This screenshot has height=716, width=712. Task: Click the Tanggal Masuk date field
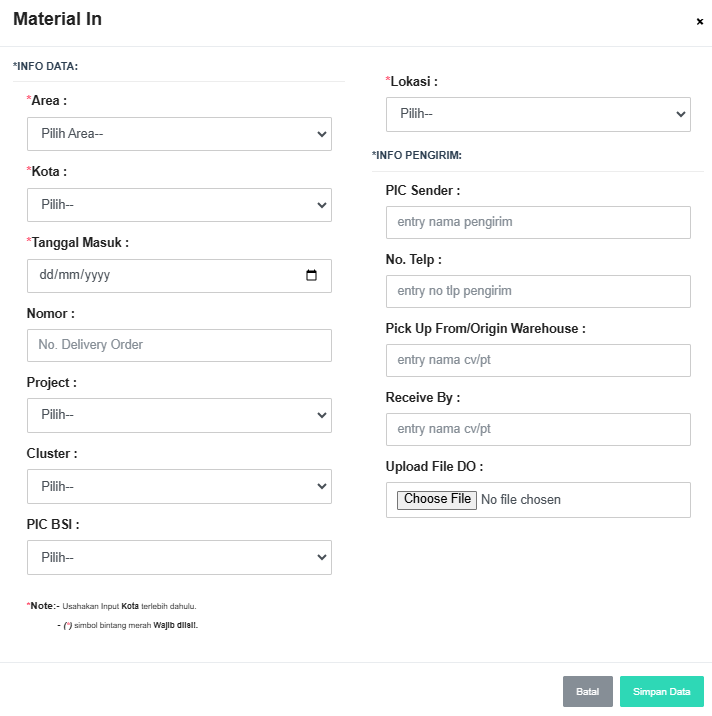(150, 276)
